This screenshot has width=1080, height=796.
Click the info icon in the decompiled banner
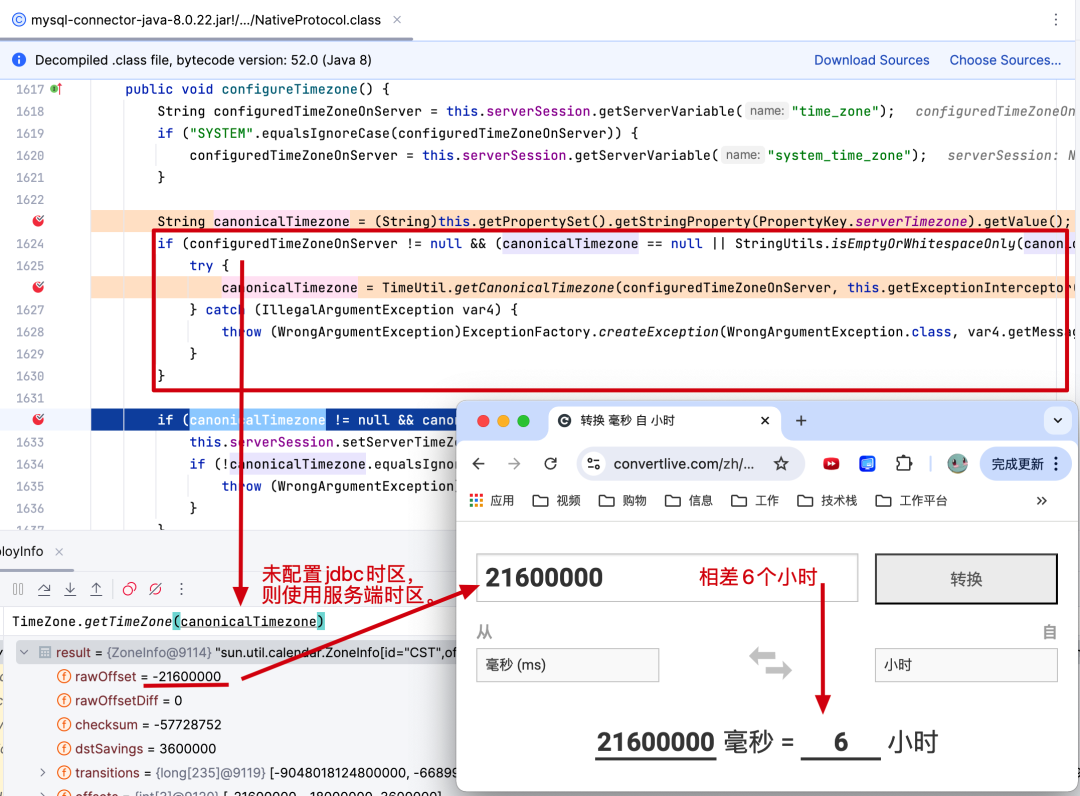point(19,60)
